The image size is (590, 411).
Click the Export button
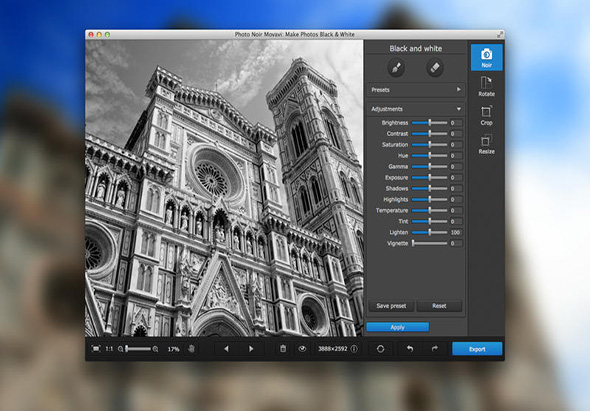tap(477, 349)
